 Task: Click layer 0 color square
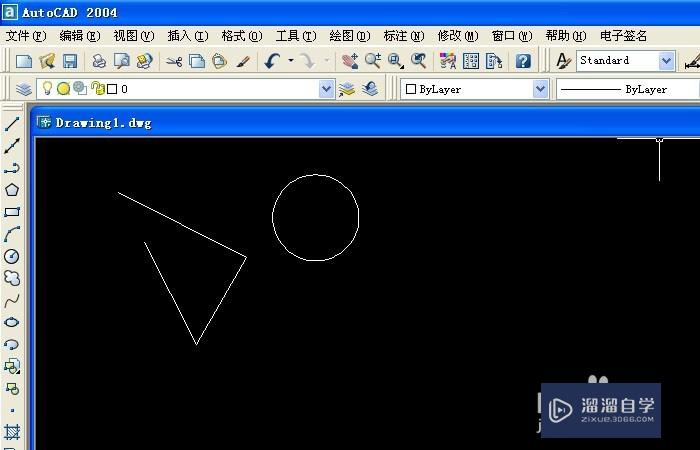(112, 89)
